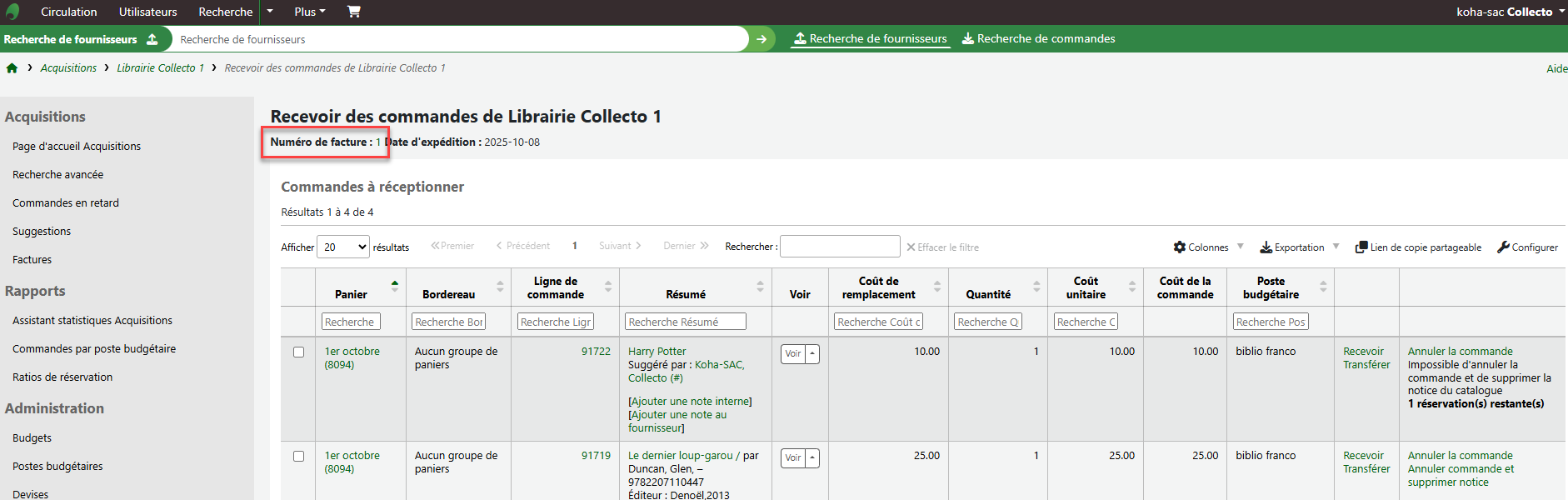The image size is (1568, 500).
Task: Expand the Afficher results count dropdown
Action: pos(343,247)
